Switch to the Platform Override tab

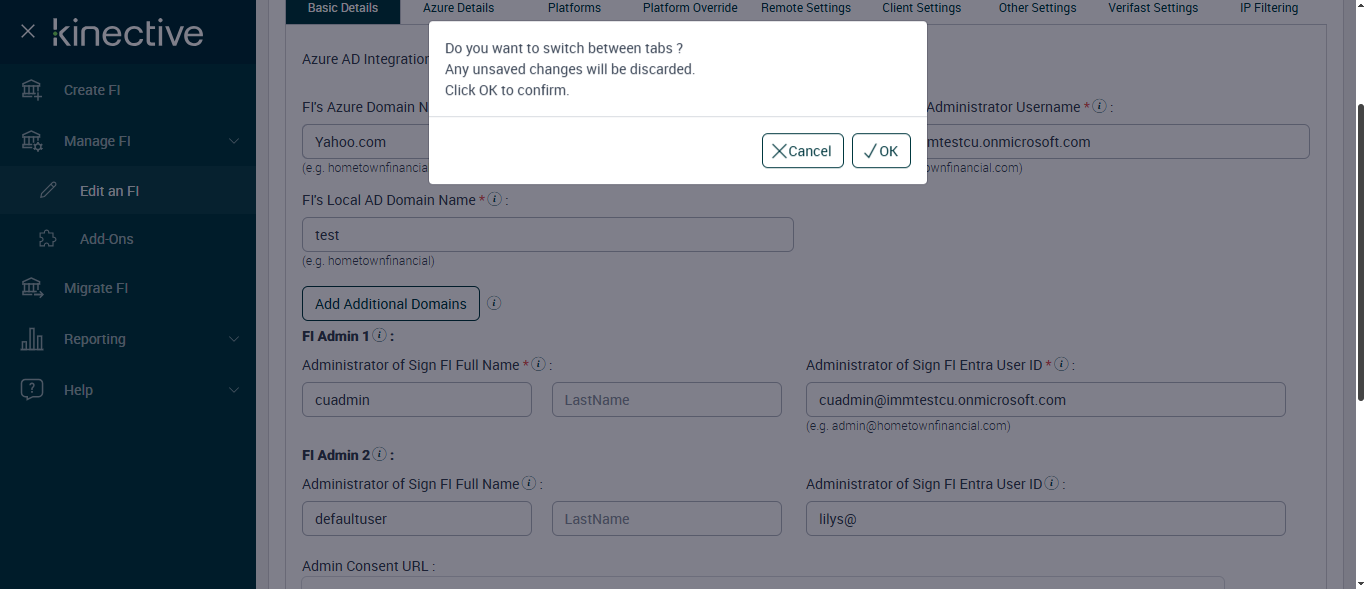pyautogui.click(x=690, y=8)
